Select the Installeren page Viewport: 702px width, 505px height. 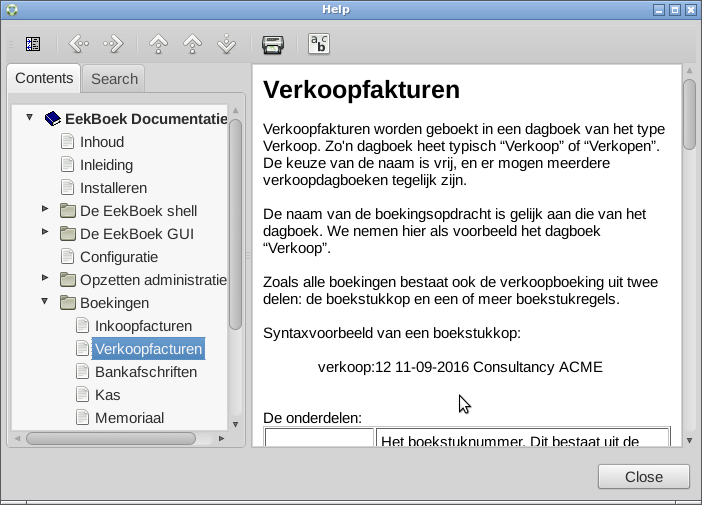pyautogui.click(x=113, y=188)
